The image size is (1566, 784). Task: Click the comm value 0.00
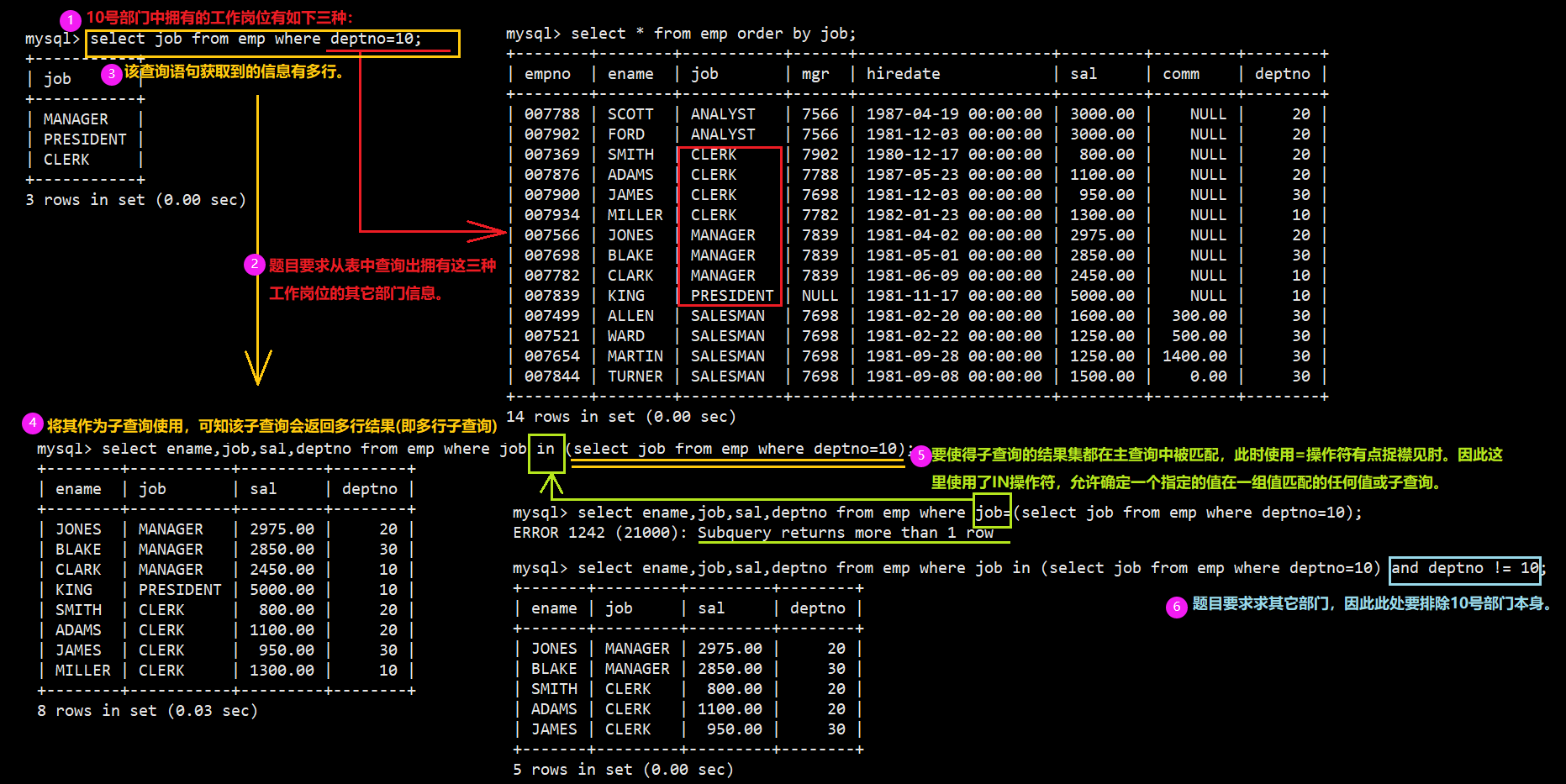tap(1209, 376)
